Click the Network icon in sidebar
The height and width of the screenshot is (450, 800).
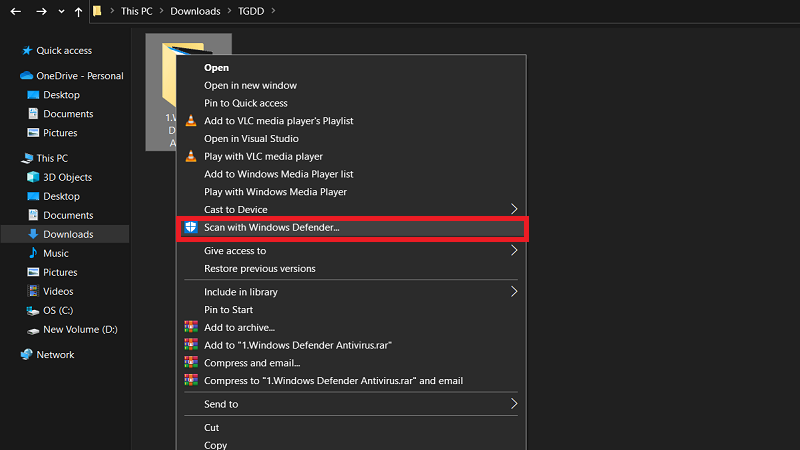point(26,354)
